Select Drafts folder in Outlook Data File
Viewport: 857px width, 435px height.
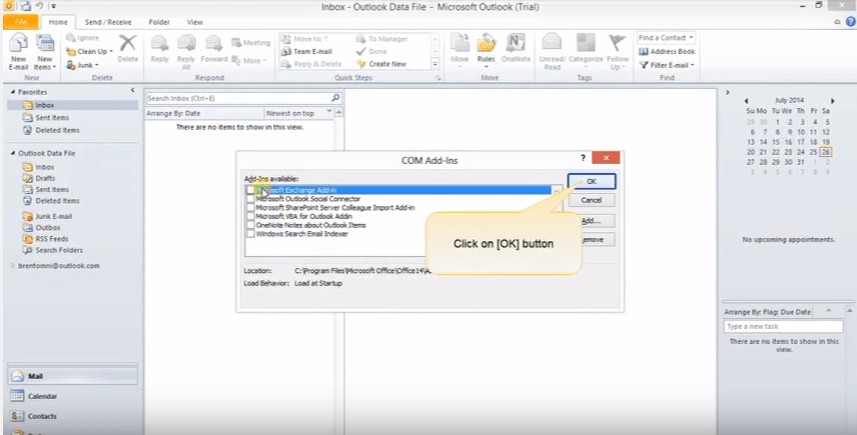coord(45,178)
